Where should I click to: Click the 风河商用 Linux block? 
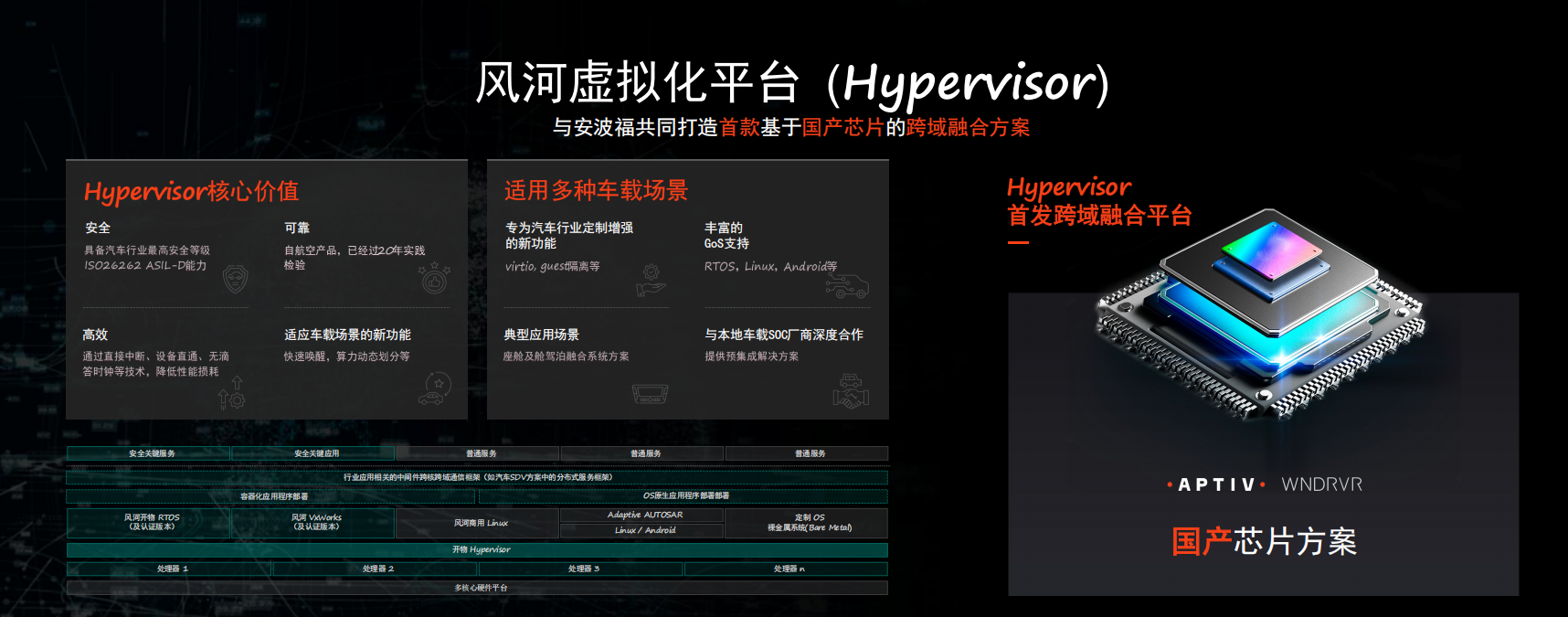click(x=479, y=523)
